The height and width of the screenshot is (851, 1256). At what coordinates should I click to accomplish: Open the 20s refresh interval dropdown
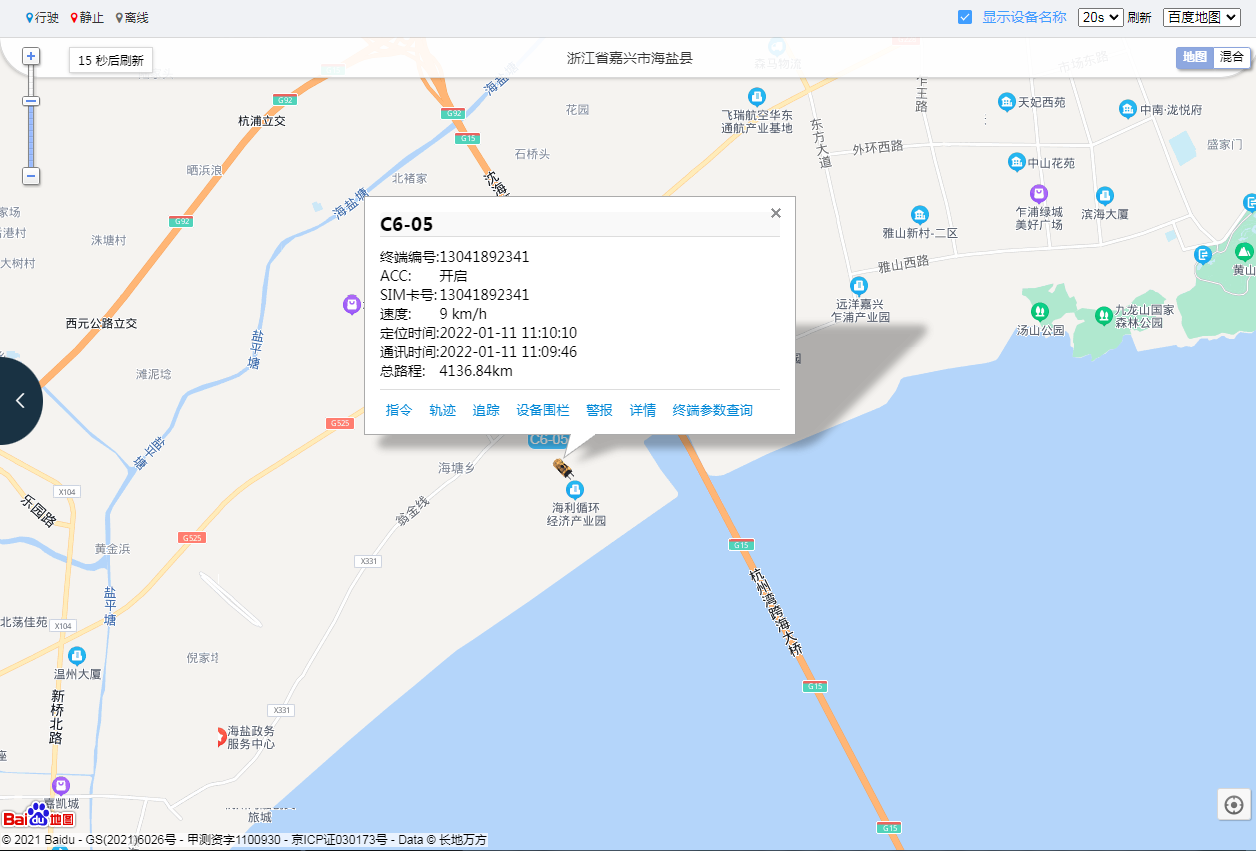1100,17
